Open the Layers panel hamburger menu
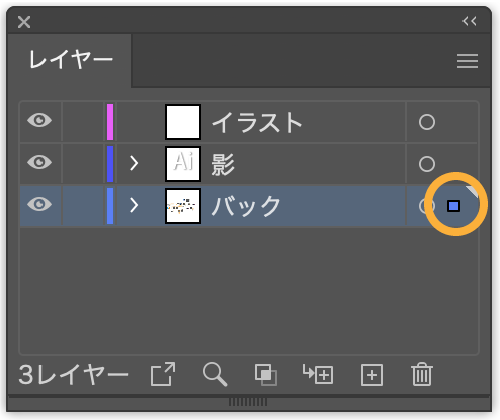Image resolution: width=500 pixels, height=420 pixels. (467, 61)
